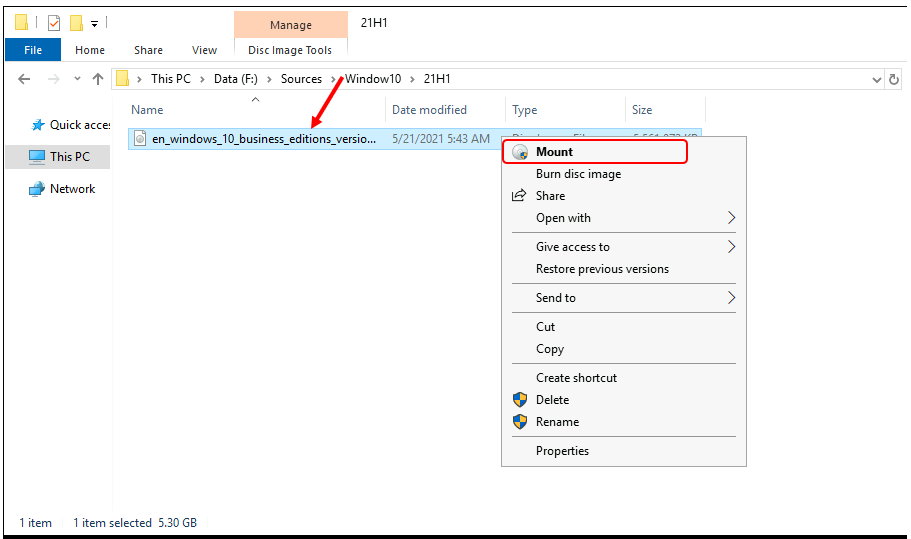Viewport: 911px width, 539px height.
Task: Click chevron after Window10 in path
Action: click(x=412, y=79)
